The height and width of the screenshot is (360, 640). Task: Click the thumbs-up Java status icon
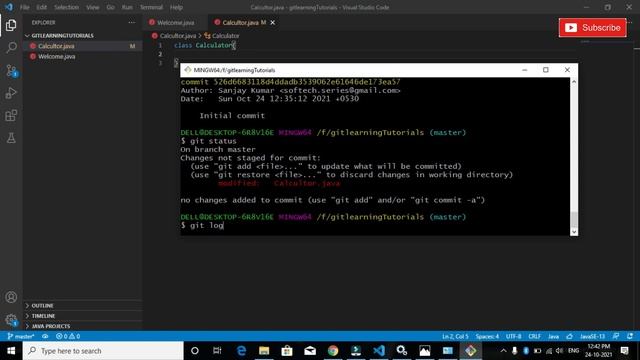569,336
